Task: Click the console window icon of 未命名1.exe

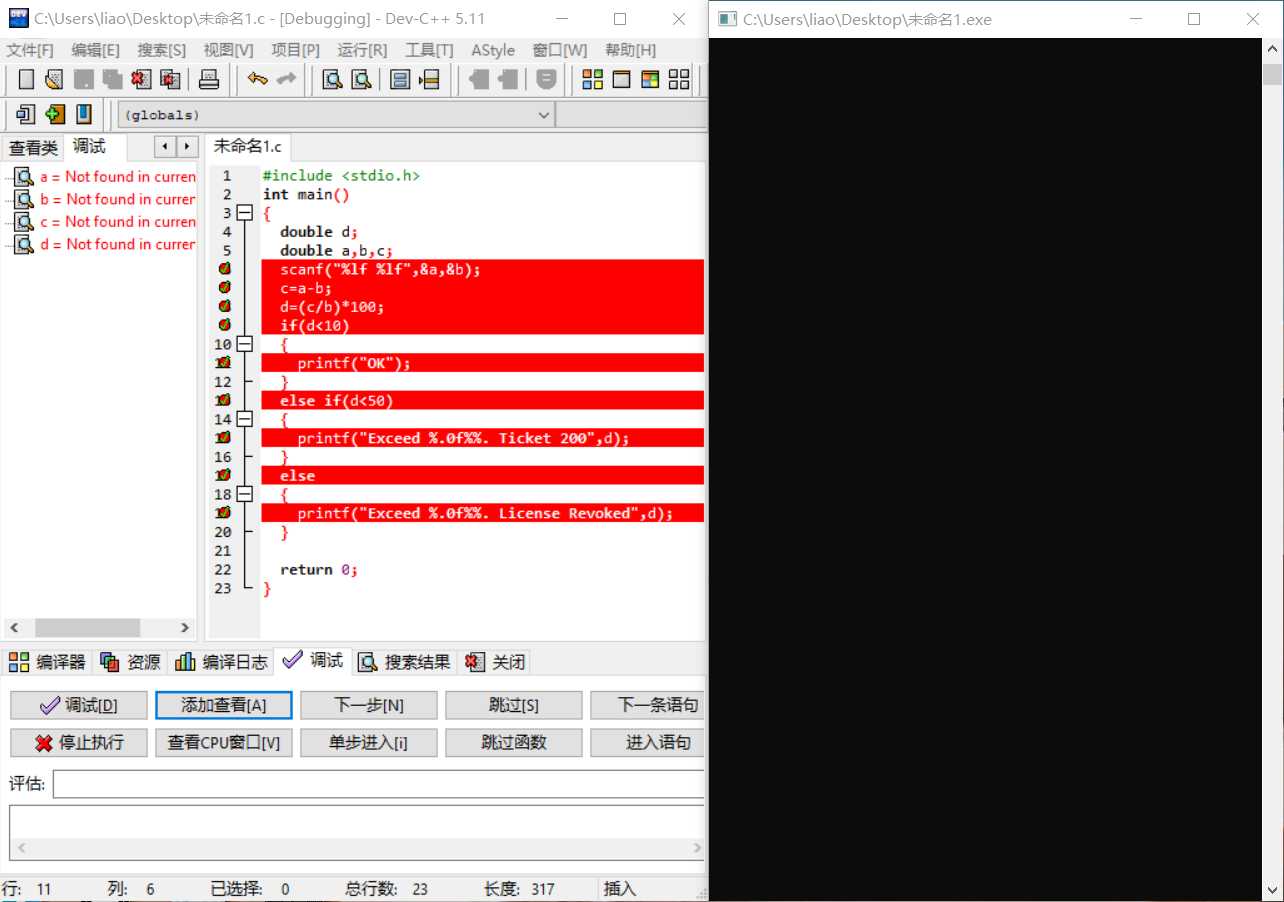Action: [728, 19]
